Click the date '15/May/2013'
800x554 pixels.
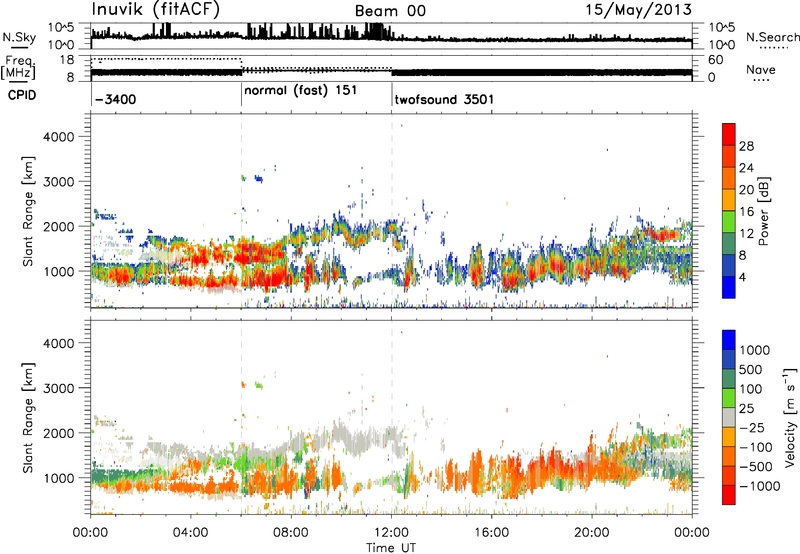pos(639,9)
